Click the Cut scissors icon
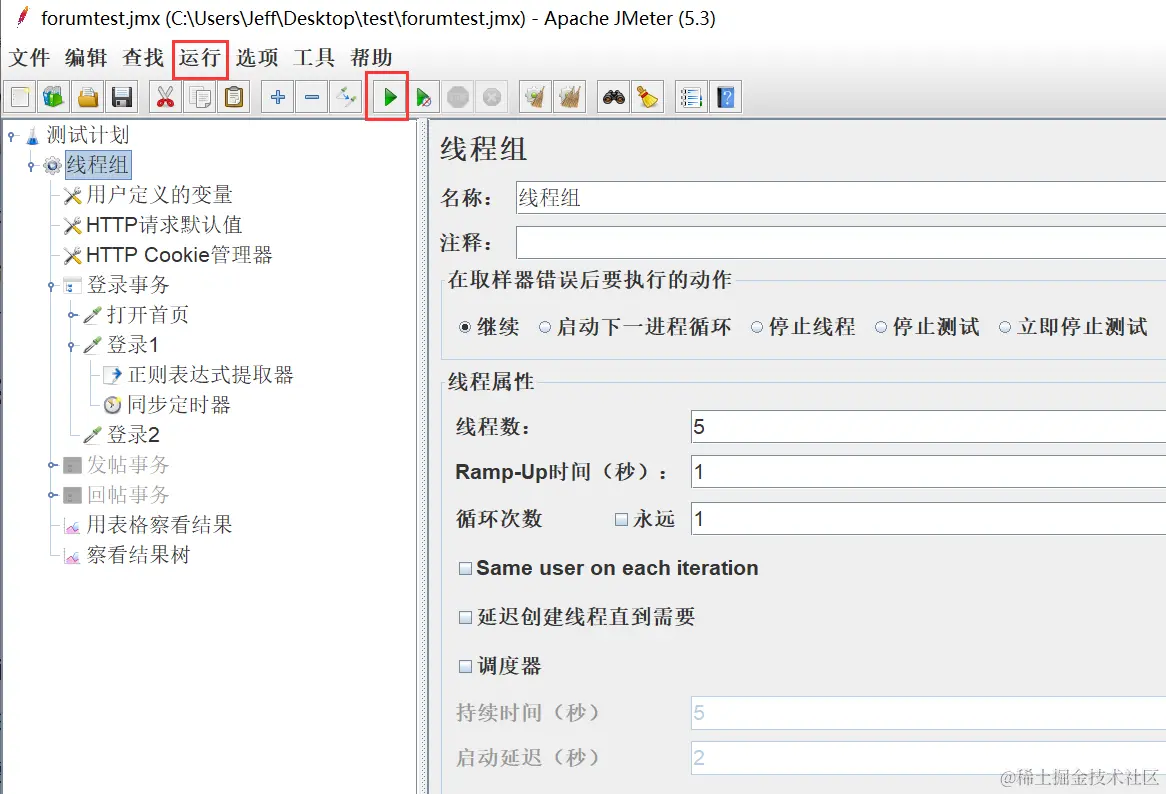 (165, 97)
